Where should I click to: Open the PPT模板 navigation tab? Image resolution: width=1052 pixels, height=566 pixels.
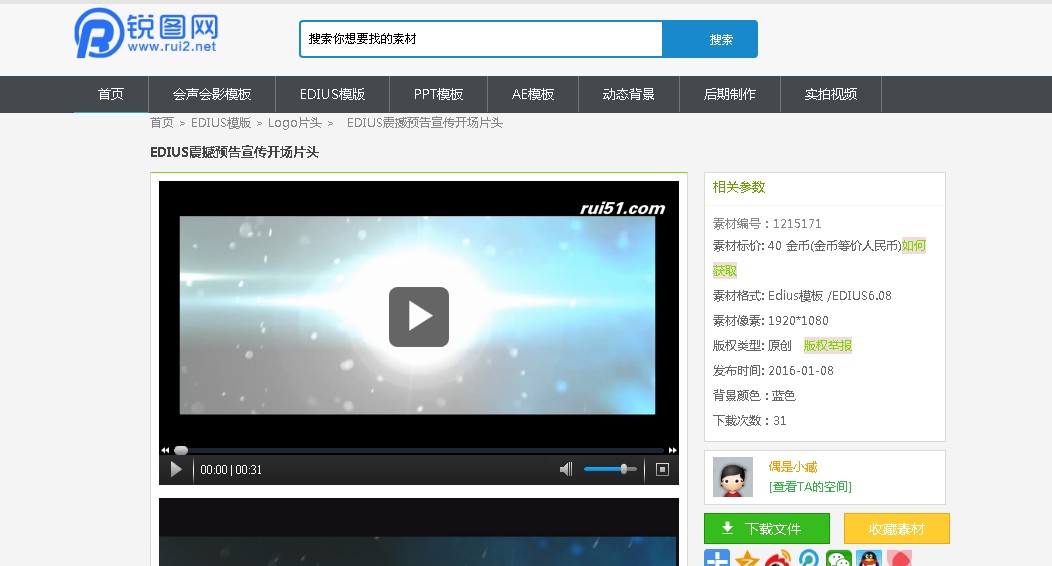[438, 95]
